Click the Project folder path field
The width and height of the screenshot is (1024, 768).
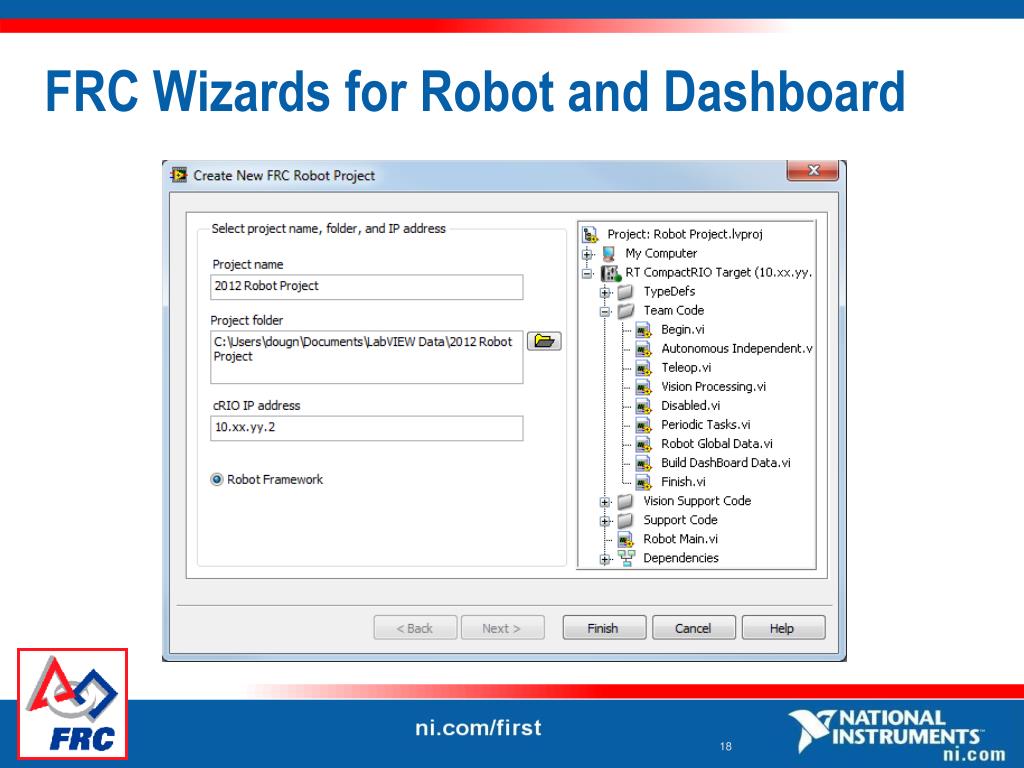(x=366, y=357)
